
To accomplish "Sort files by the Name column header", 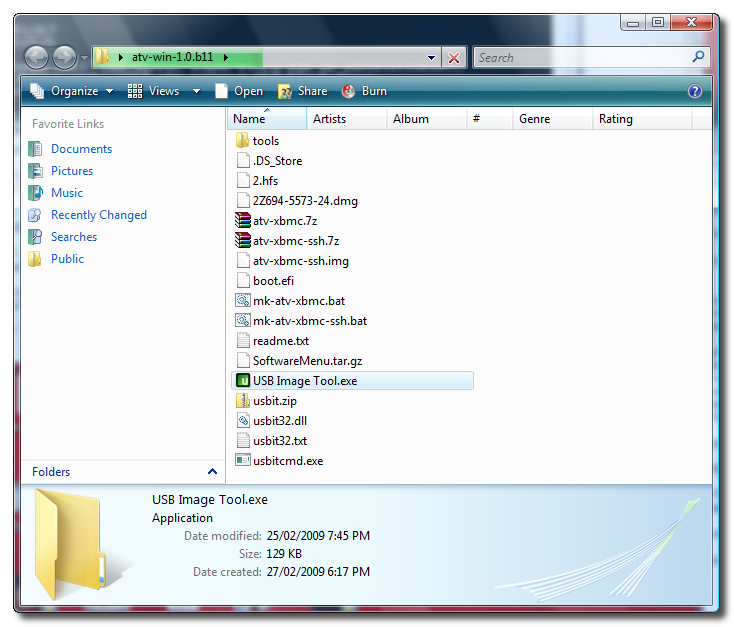I will pyautogui.click(x=265, y=119).
